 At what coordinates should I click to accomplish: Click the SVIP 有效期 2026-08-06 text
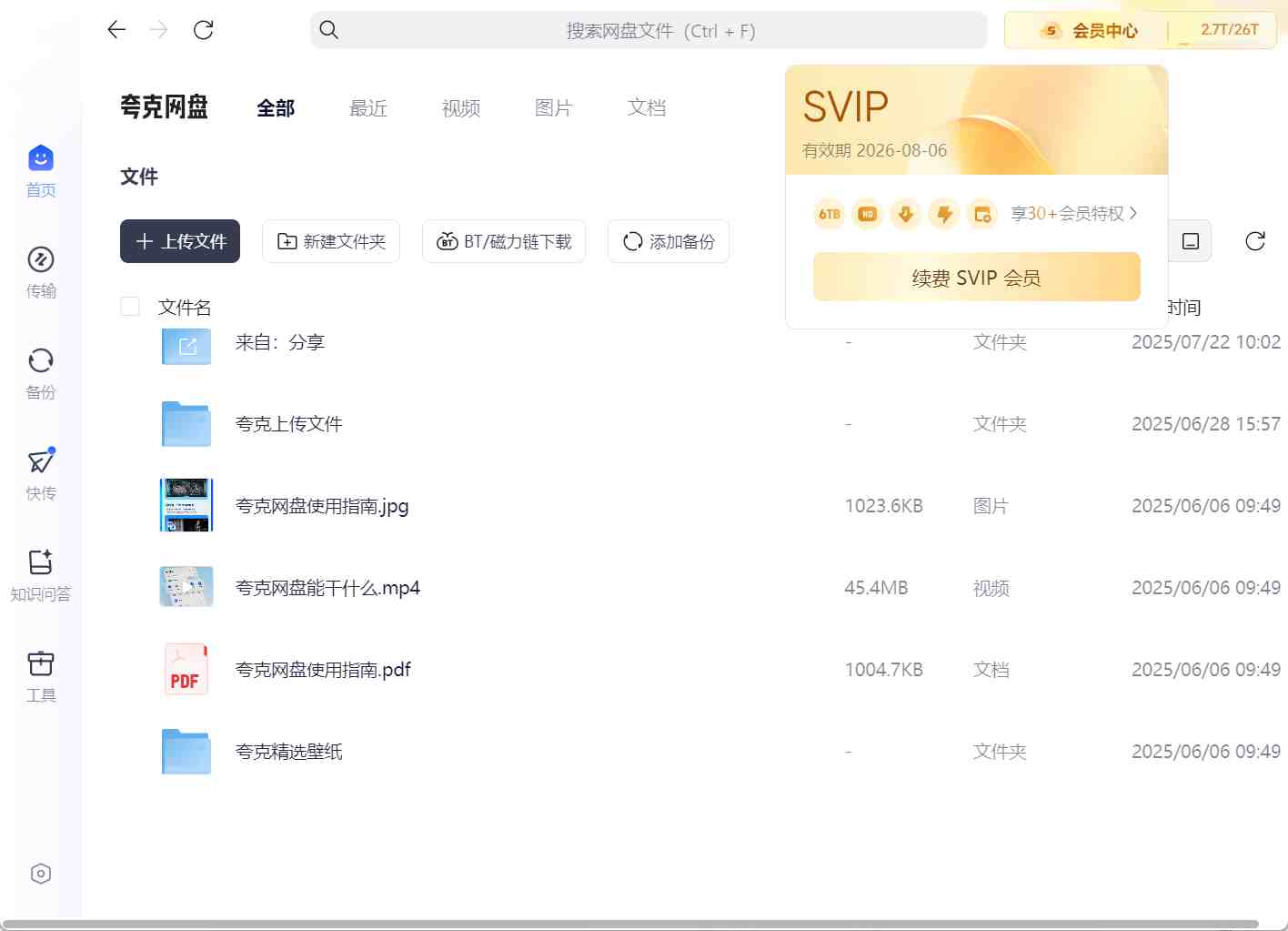[875, 150]
